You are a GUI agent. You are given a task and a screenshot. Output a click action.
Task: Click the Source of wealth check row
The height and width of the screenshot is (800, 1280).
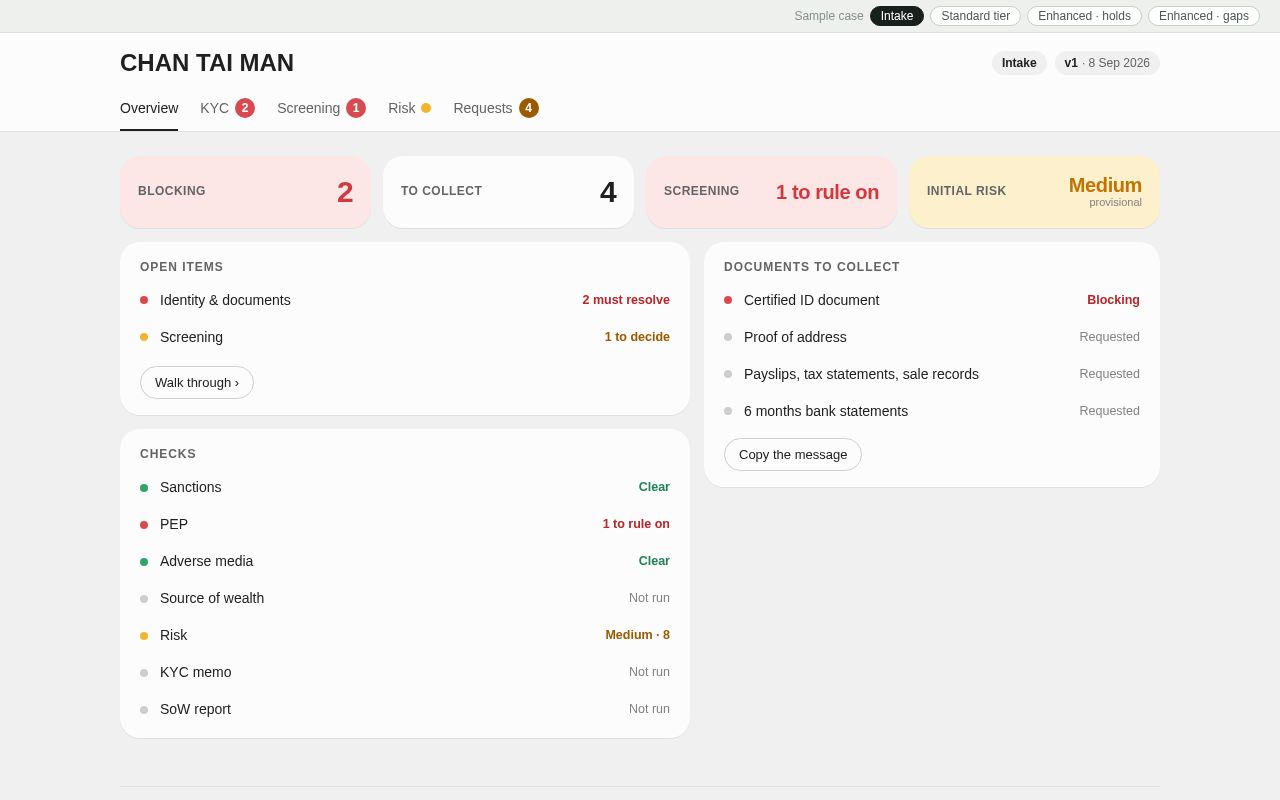point(405,598)
